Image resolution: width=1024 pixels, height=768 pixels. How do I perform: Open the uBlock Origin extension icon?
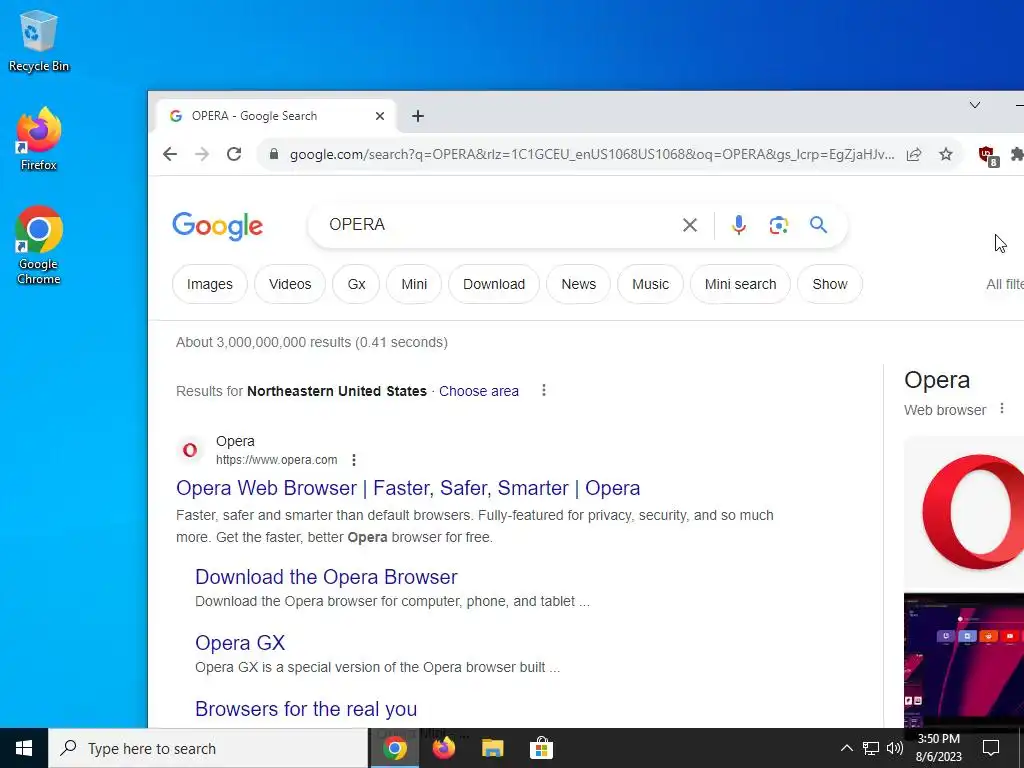988,155
